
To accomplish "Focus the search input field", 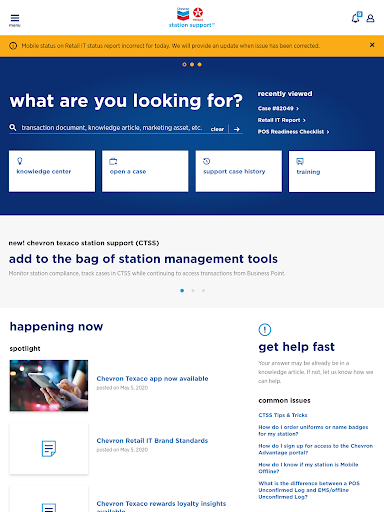I will click(x=112, y=128).
